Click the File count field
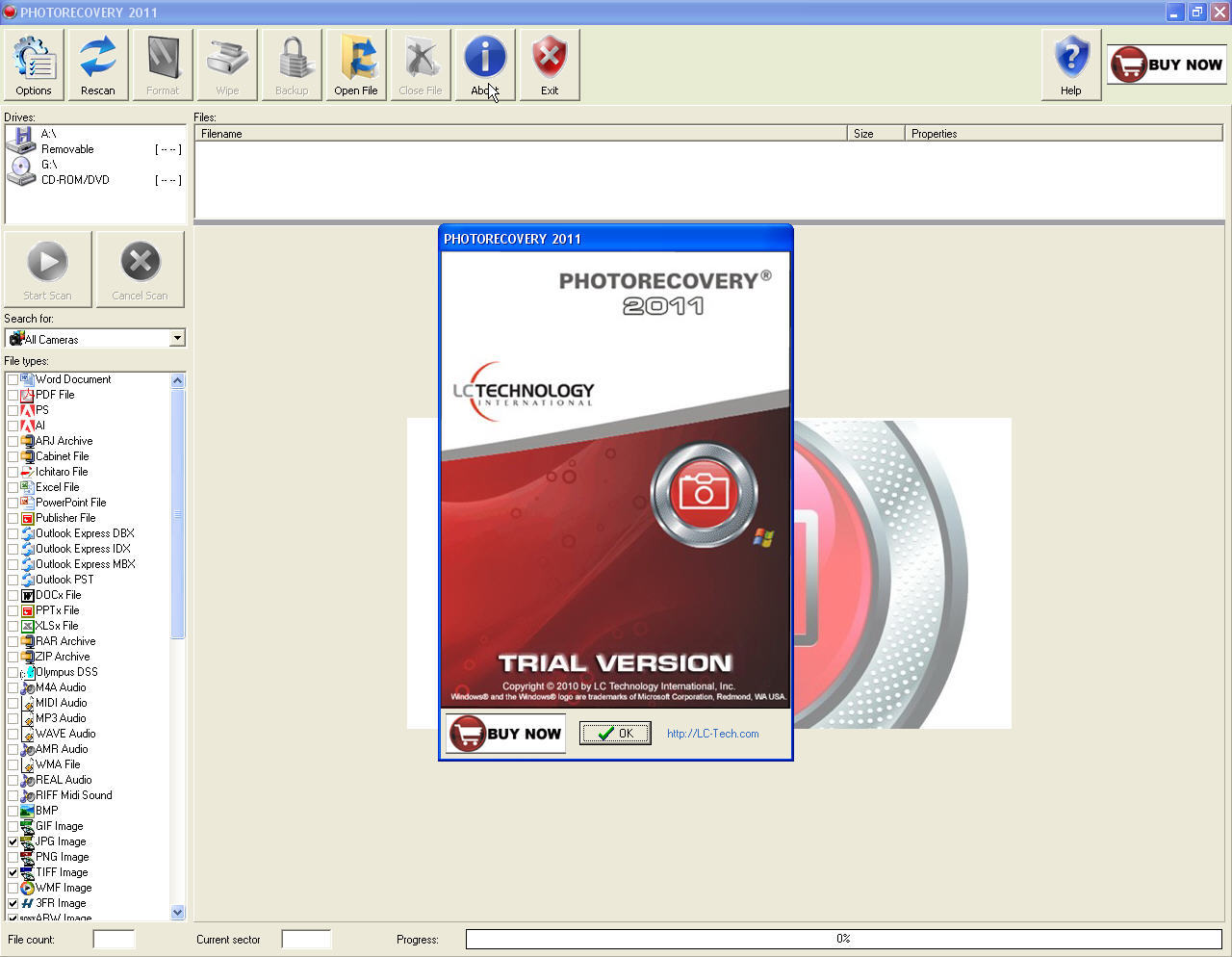The image size is (1232, 957). click(x=114, y=939)
